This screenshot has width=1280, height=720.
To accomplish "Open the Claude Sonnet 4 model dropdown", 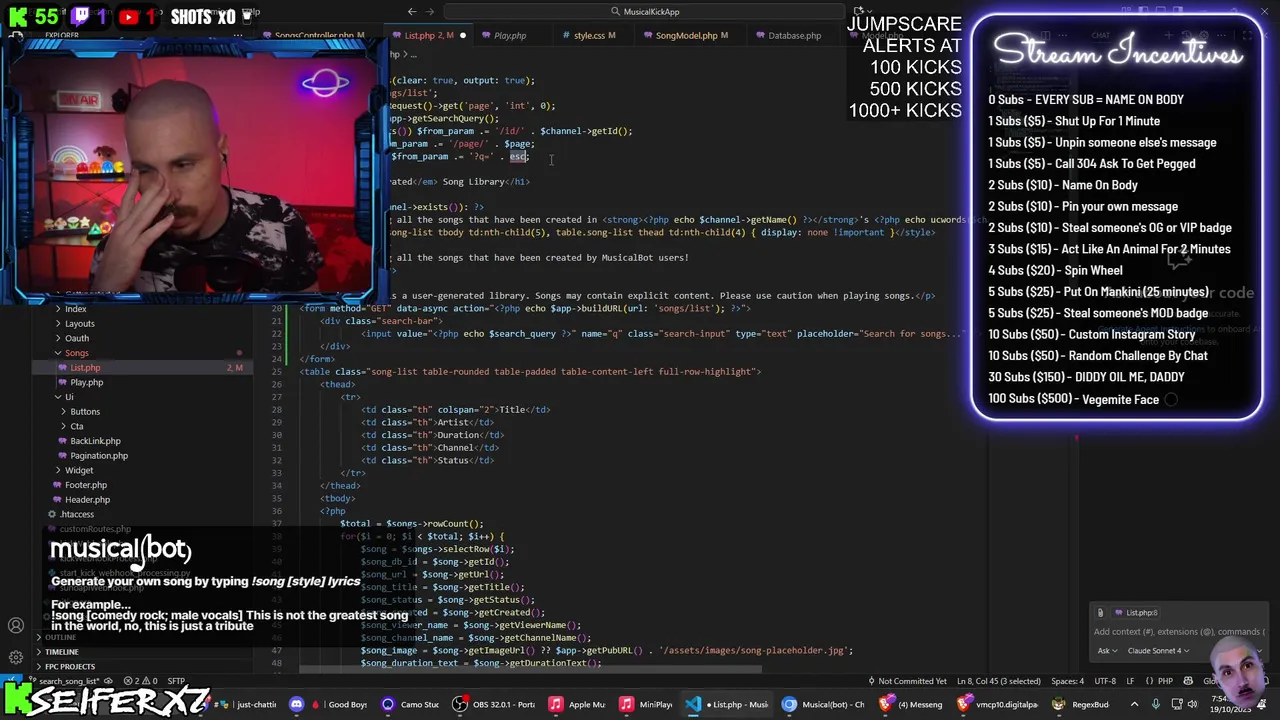I will coord(1160,651).
